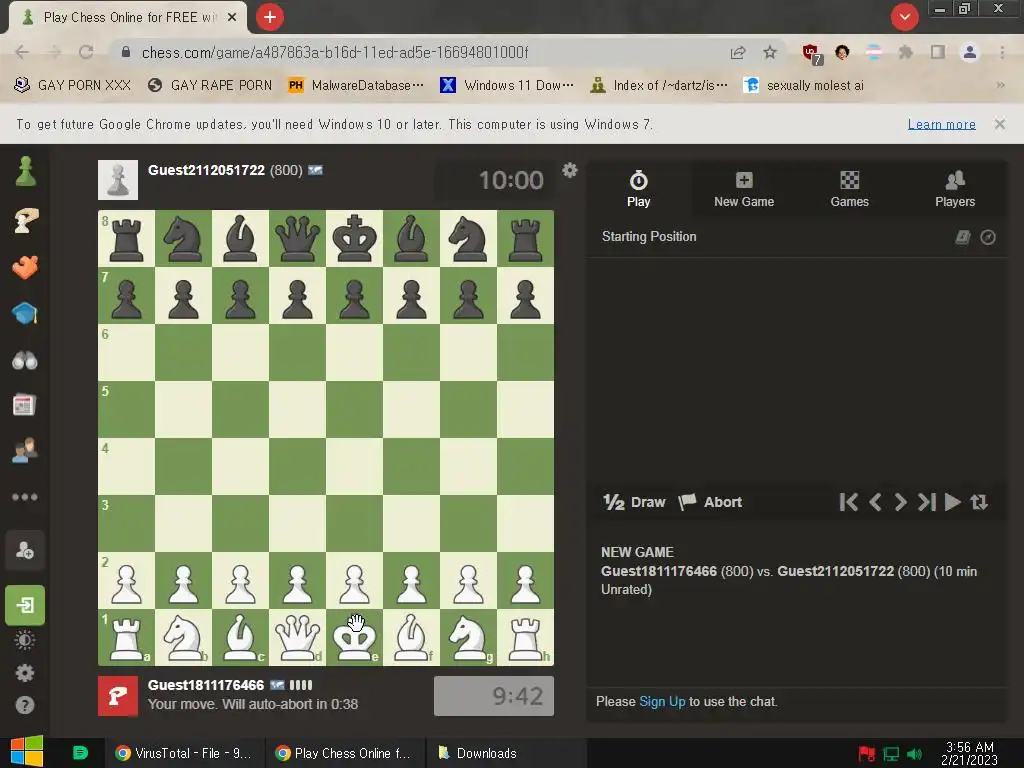
Task: Open the Windows Start button
Action: (26, 752)
